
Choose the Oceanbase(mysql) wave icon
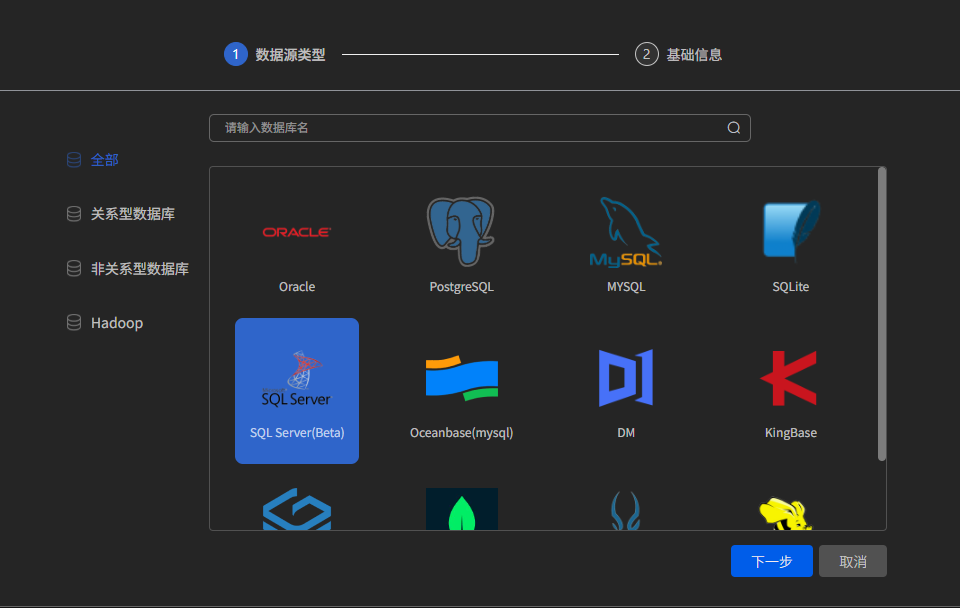click(x=462, y=378)
